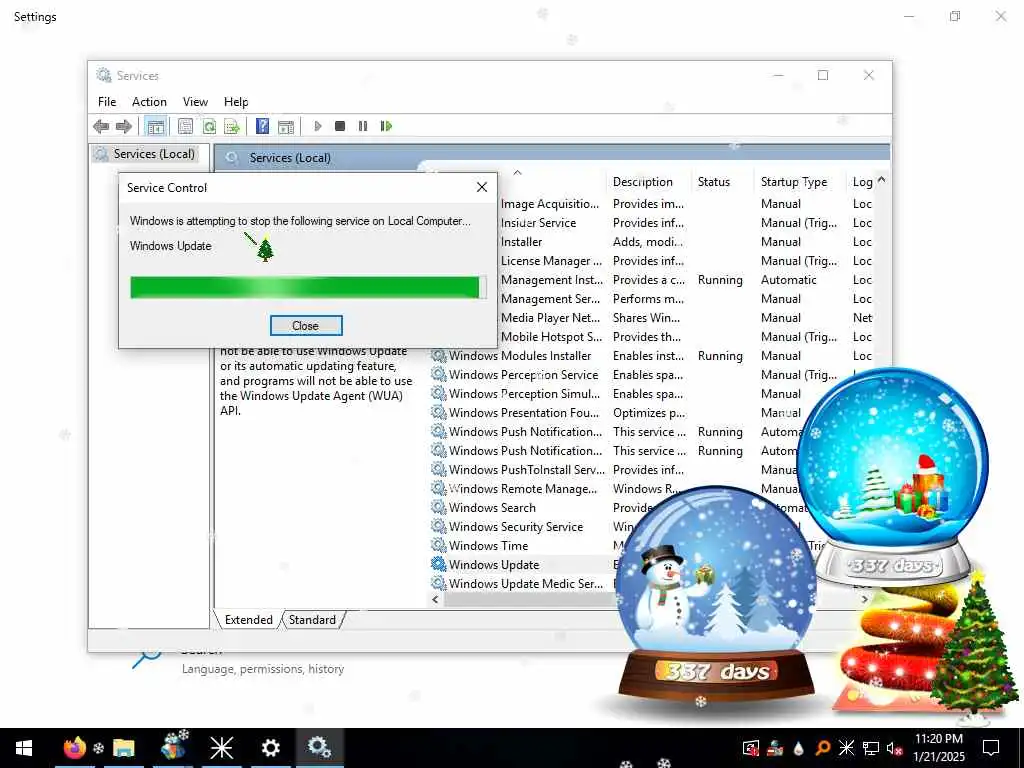Sort by Startup Type column header
This screenshot has width=1024, height=768.
point(793,182)
